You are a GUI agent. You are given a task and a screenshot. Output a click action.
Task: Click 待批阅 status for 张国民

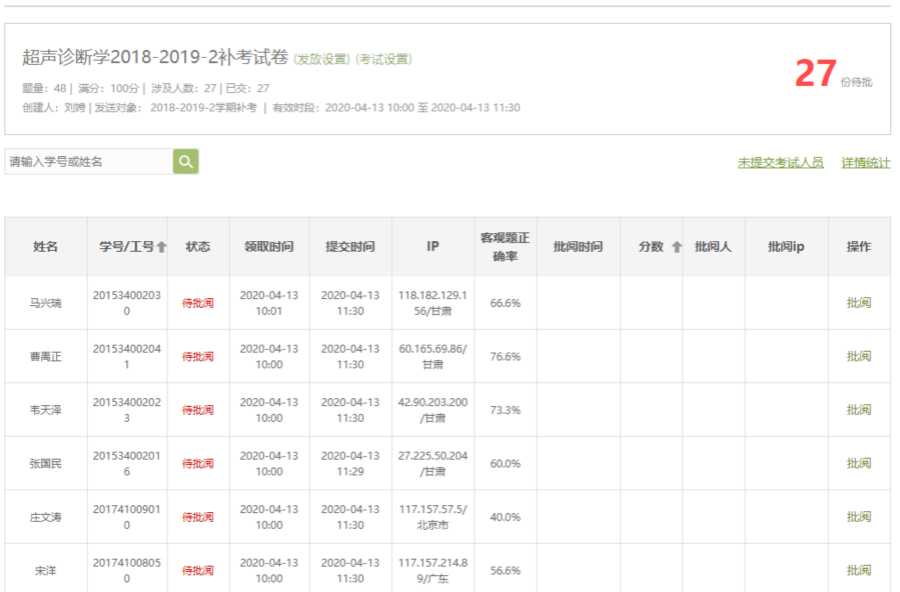click(x=197, y=464)
